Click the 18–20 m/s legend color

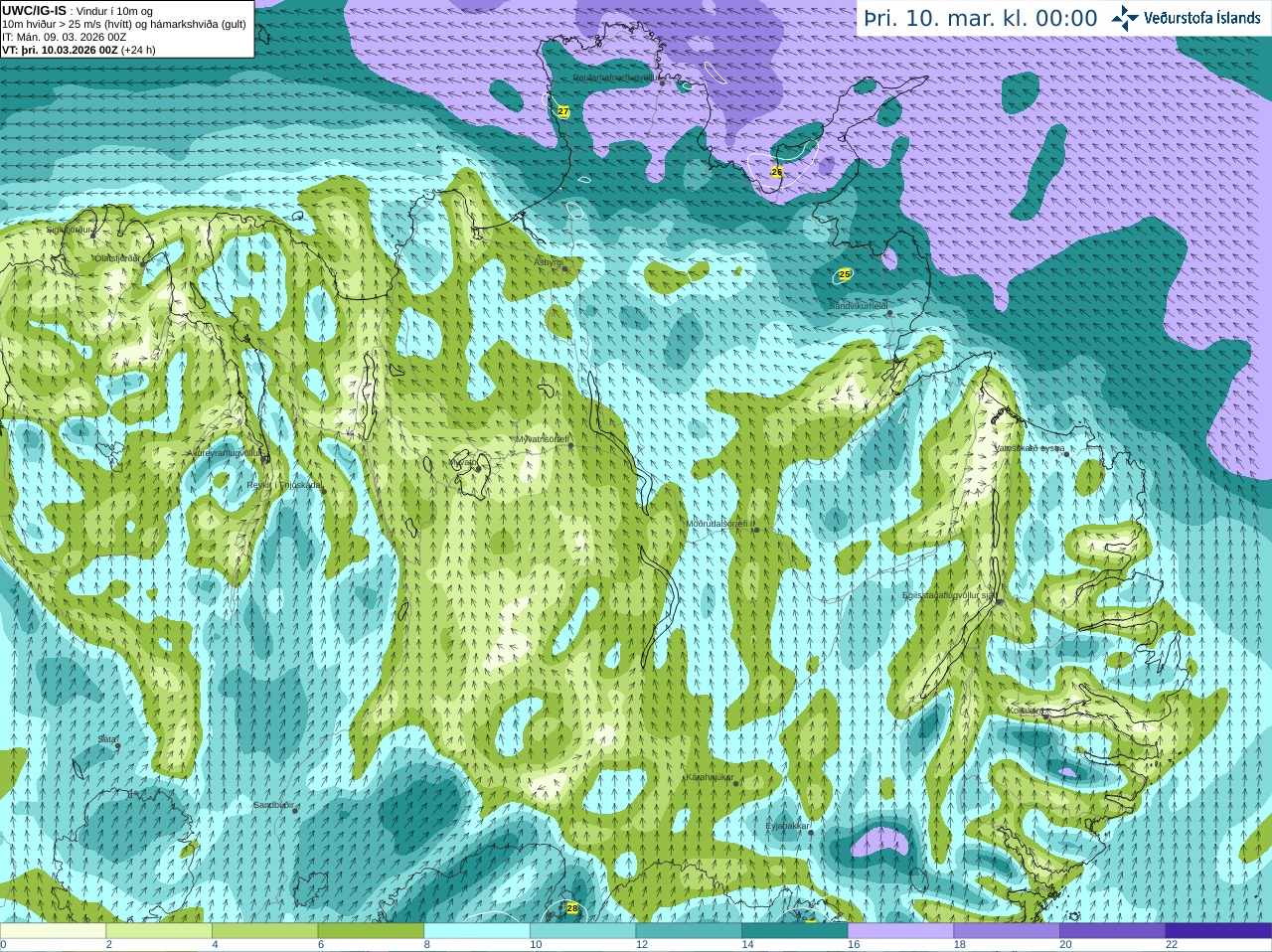pyautogui.click(x=1007, y=931)
